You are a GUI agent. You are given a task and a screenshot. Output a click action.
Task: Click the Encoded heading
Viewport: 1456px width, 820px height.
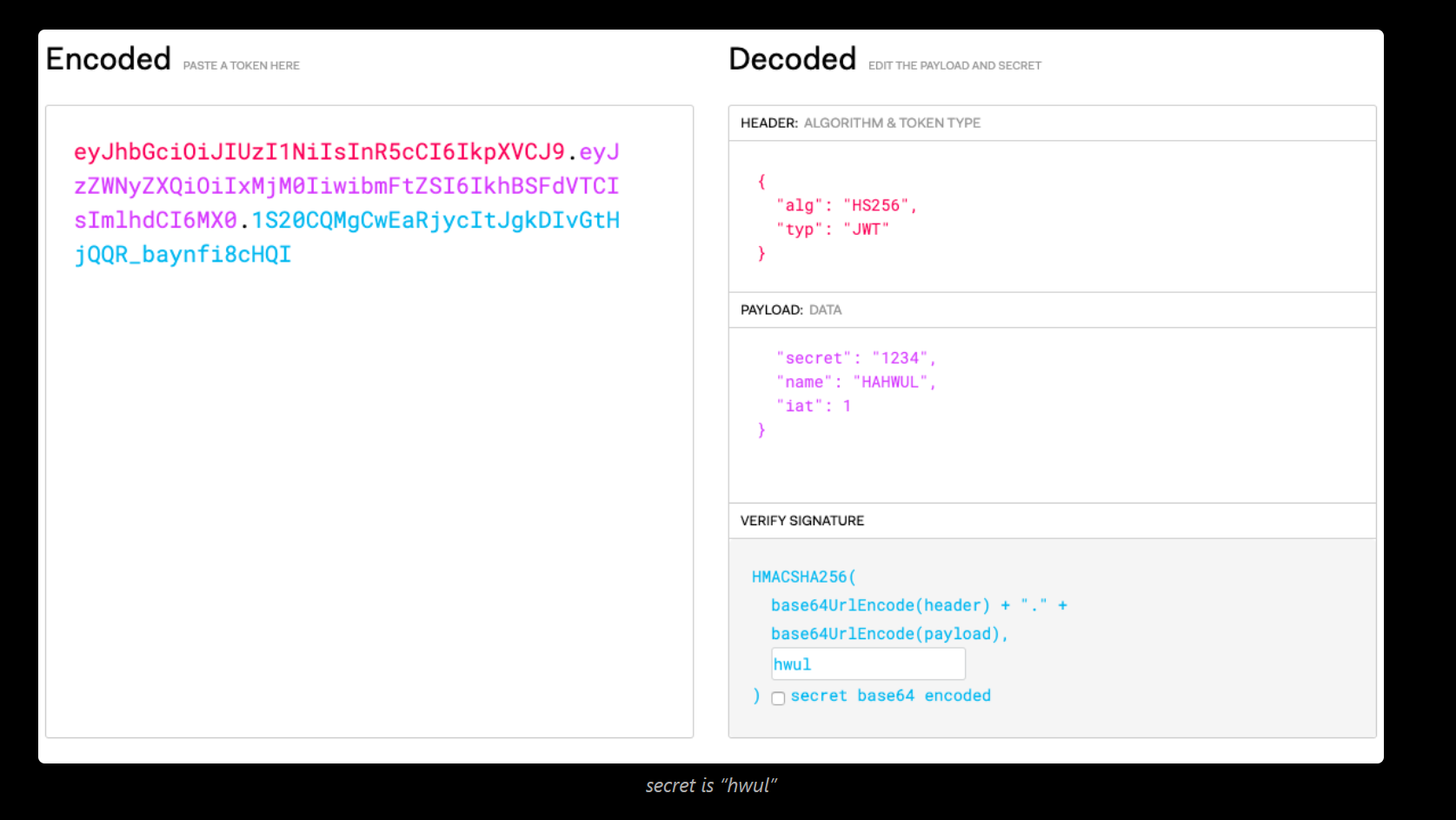[109, 59]
